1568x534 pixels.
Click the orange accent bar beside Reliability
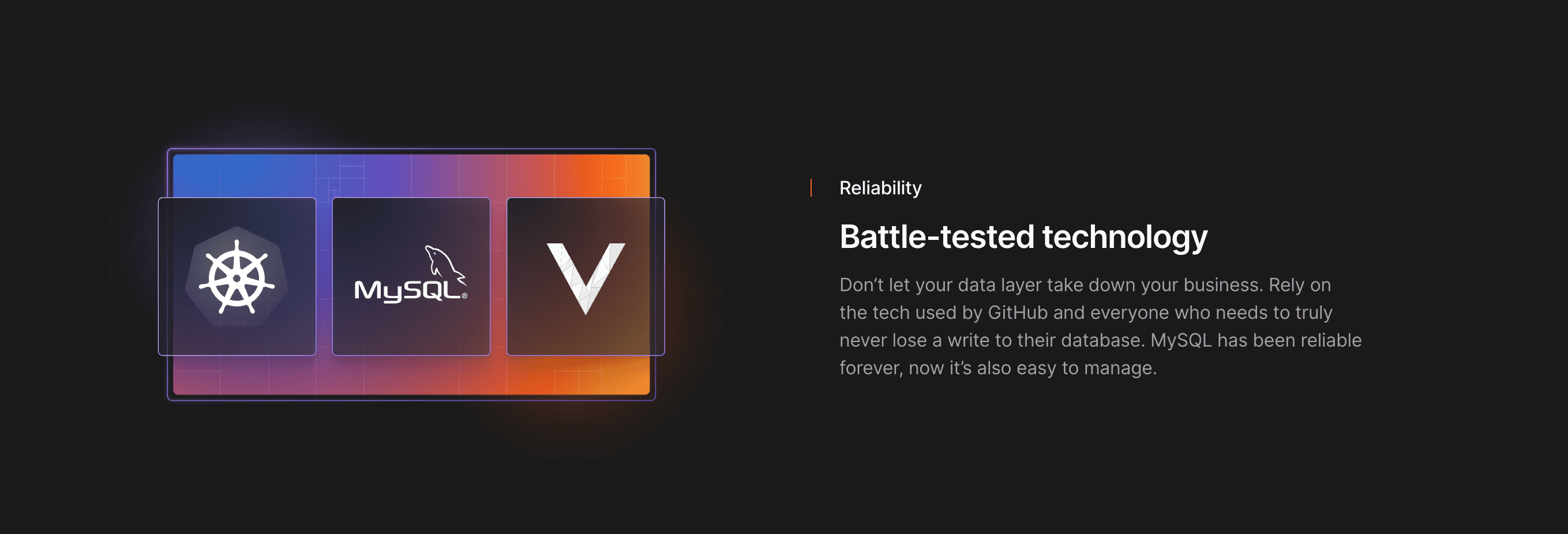(x=811, y=188)
